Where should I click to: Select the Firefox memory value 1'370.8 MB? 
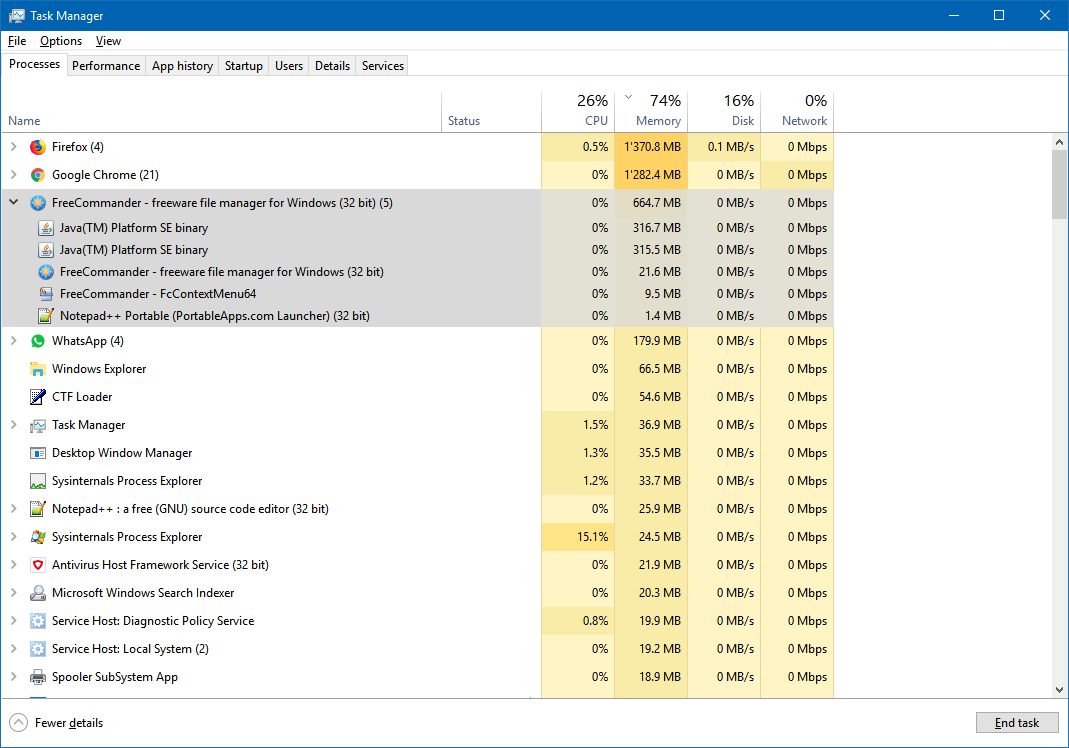click(651, 147)
